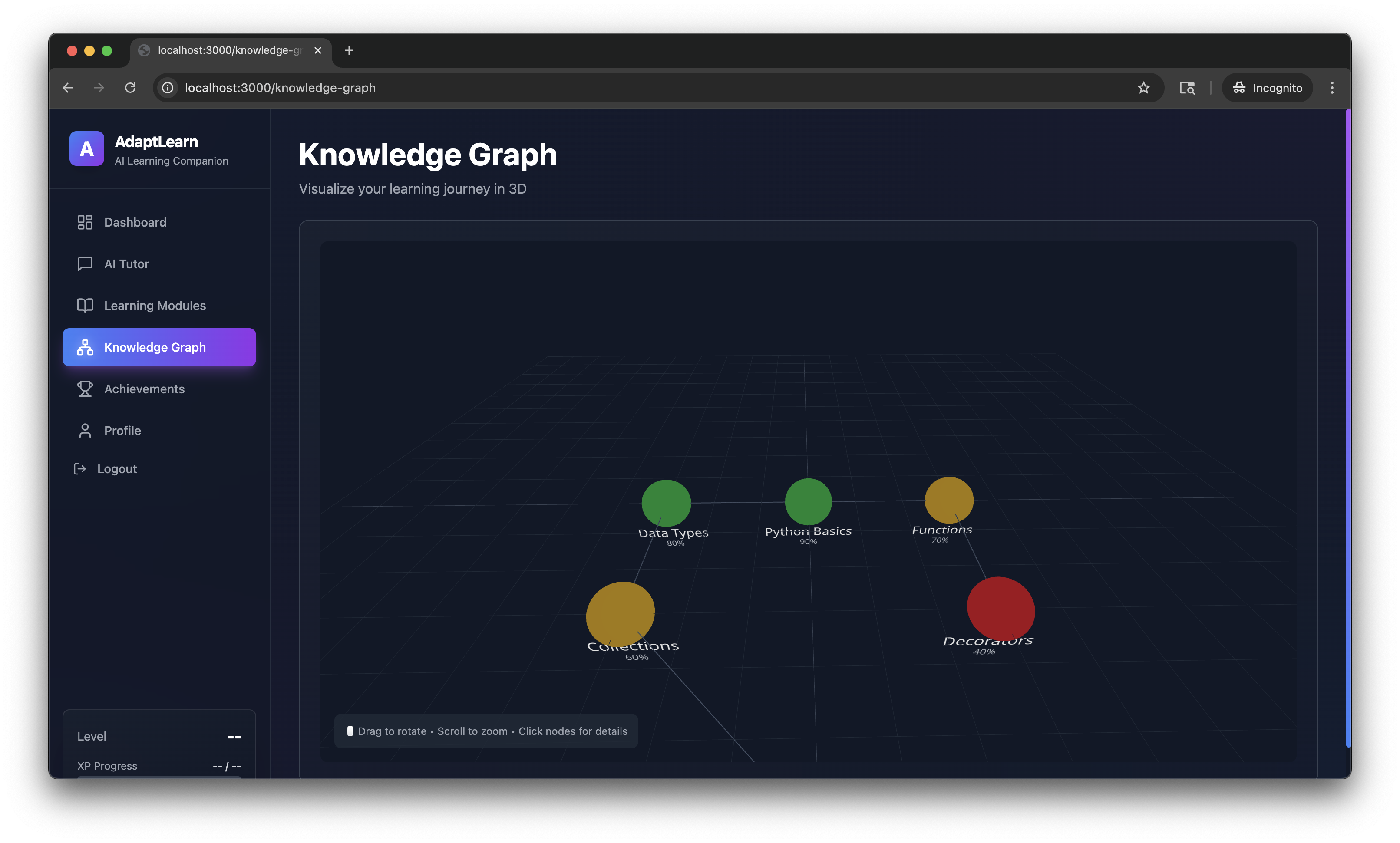Select the red Decorators node
Viewport: 1400px width, 843px height.
coord(1000,607)
